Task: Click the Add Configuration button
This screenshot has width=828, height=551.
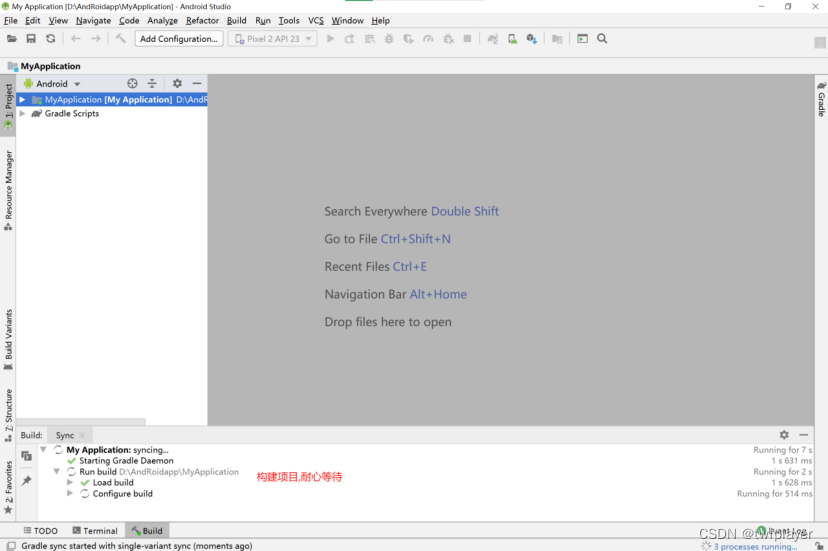Action: [x=179, y=39]
